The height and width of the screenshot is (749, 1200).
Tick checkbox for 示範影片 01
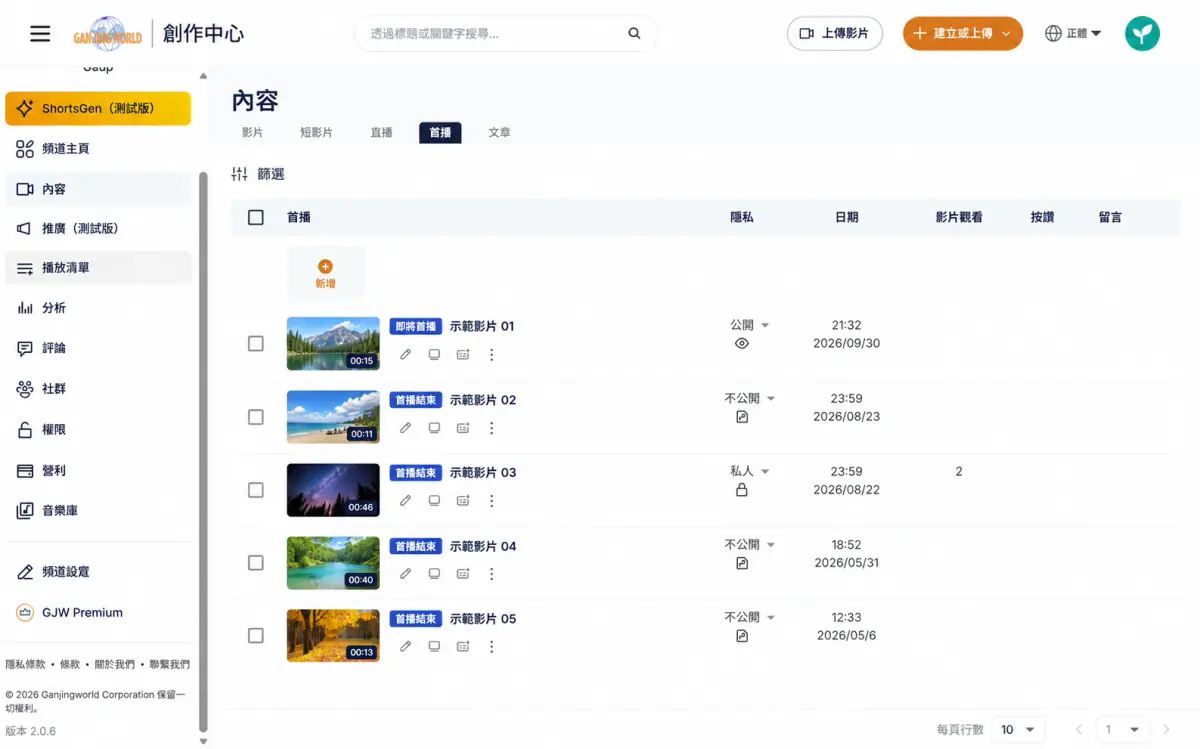[256, 343]
